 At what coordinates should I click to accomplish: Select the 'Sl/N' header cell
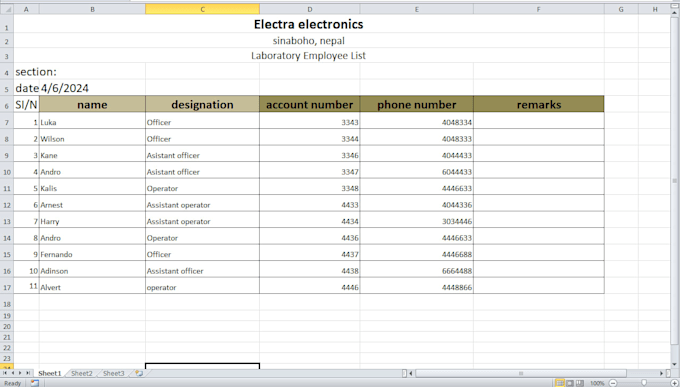pyautogui.click(x=26, y=105)
